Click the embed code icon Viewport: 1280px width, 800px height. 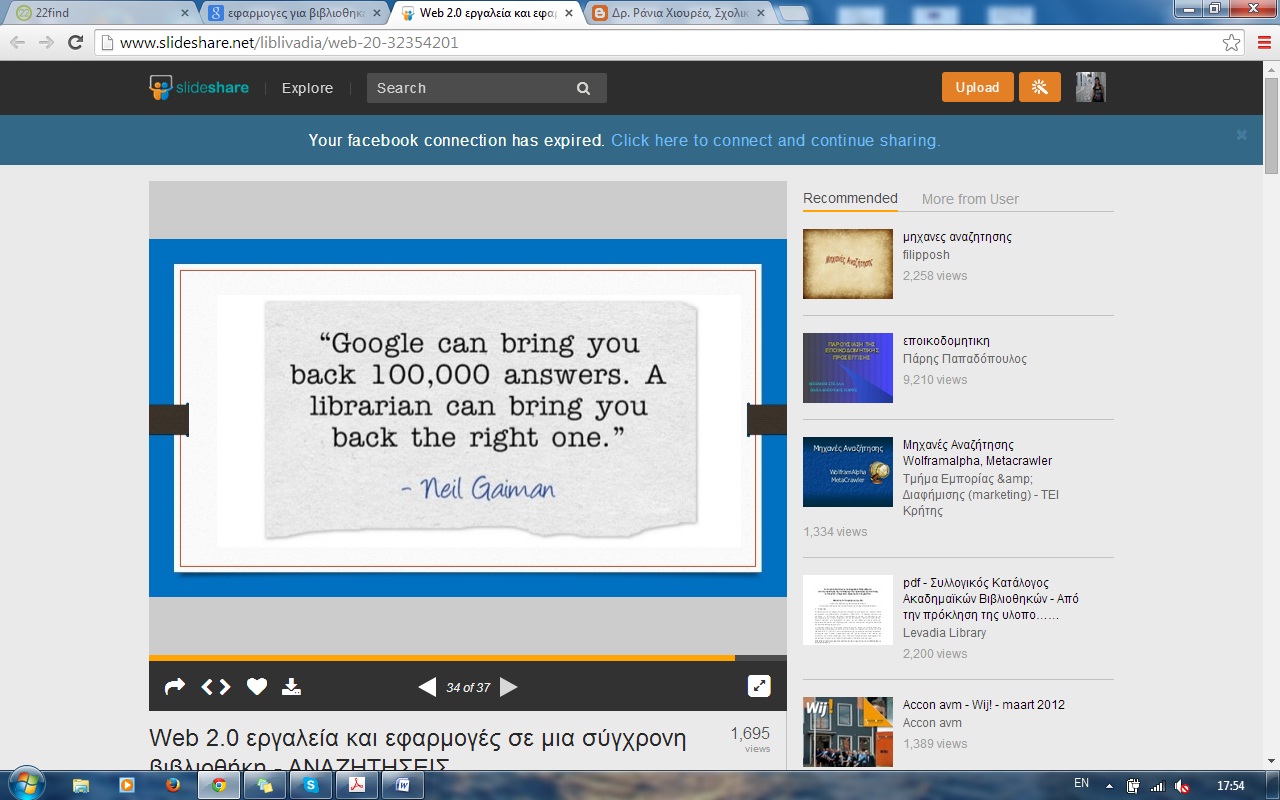point(216,686)
